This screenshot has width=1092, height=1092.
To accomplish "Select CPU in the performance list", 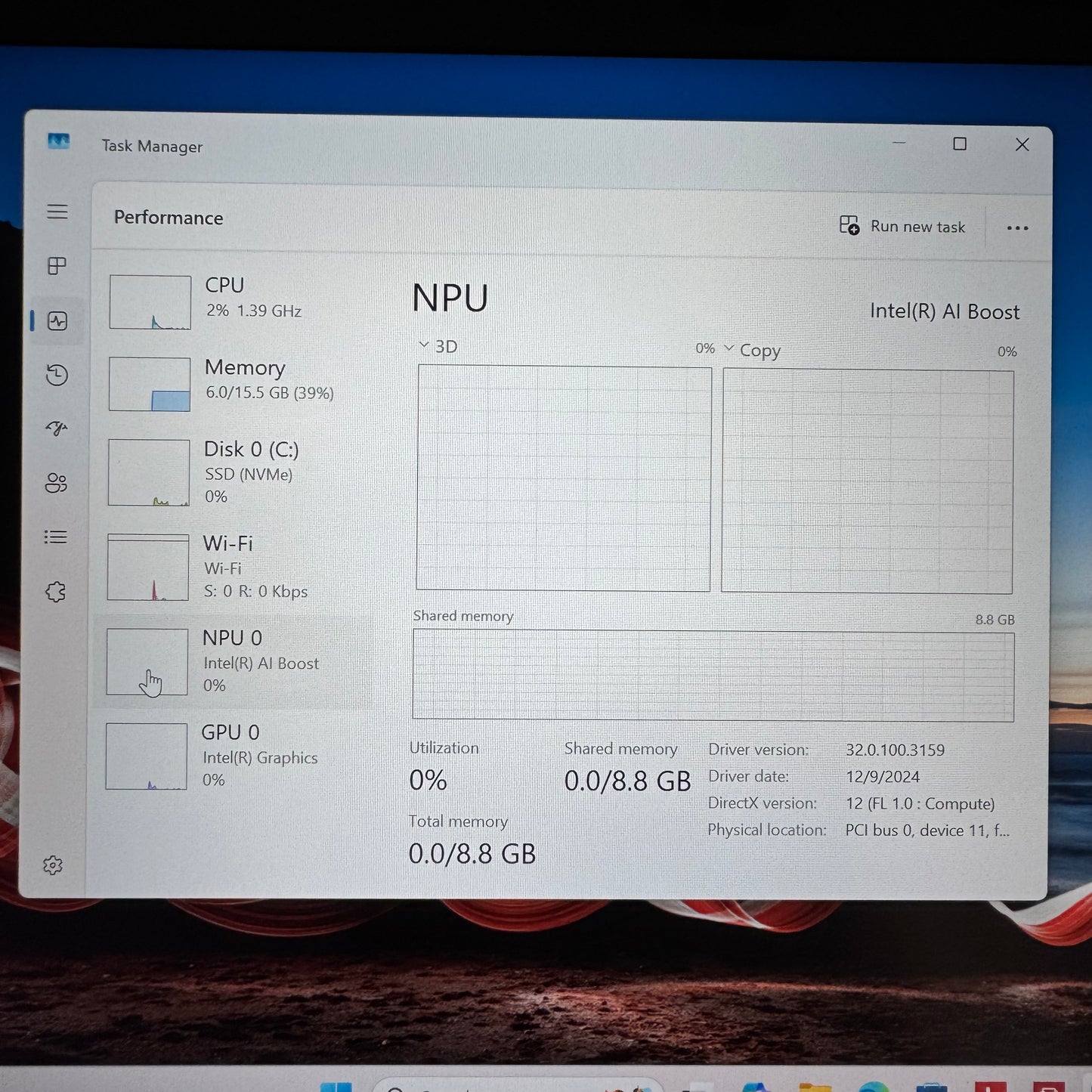I will tap(234, 302).
